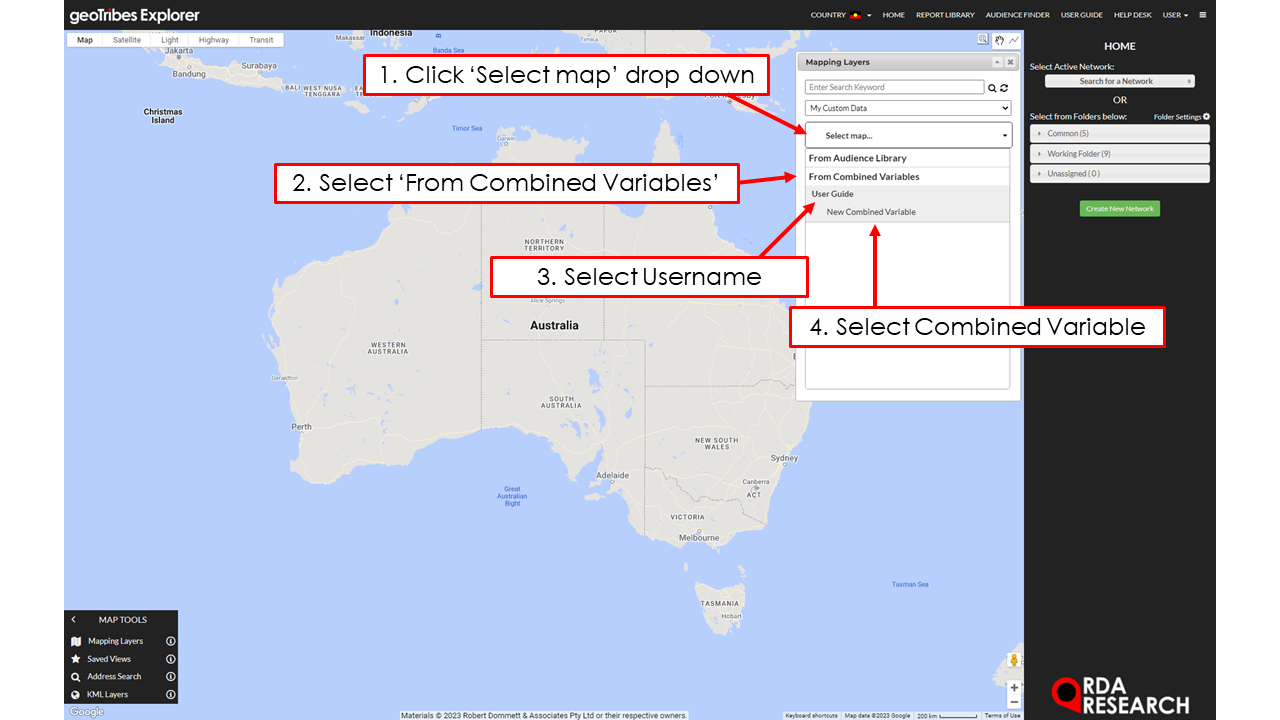The image size is (1280, 720).
Task: Click the KML Layers globe icon
Action: [x=76, y=694]
